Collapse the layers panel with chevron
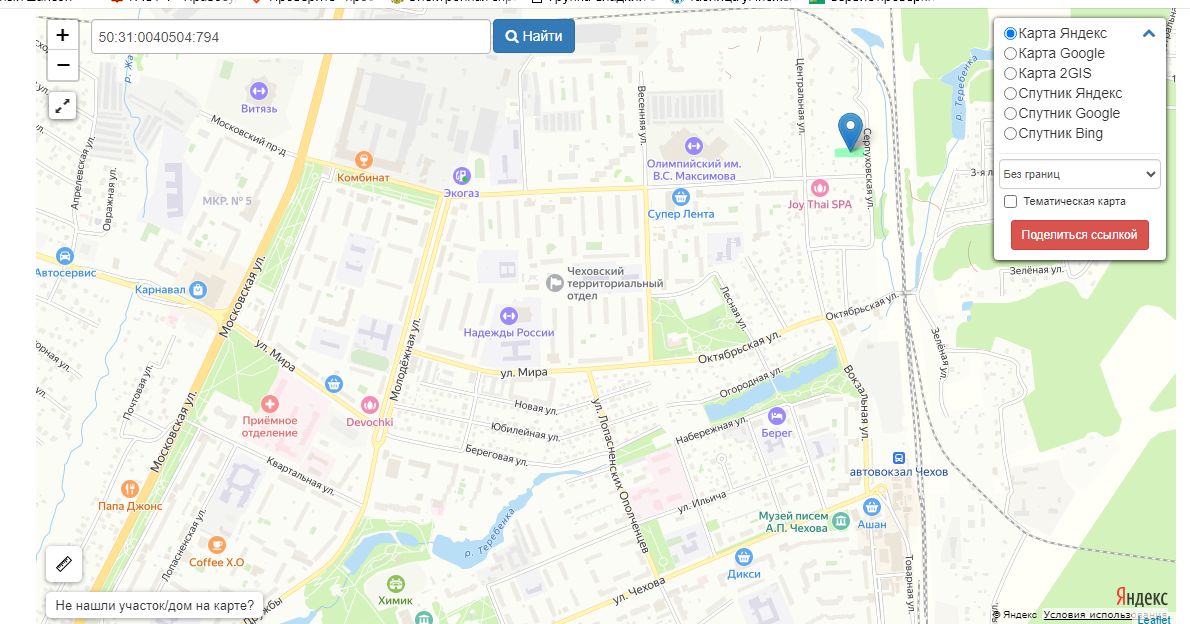1190x624 pixels. 1148,33
